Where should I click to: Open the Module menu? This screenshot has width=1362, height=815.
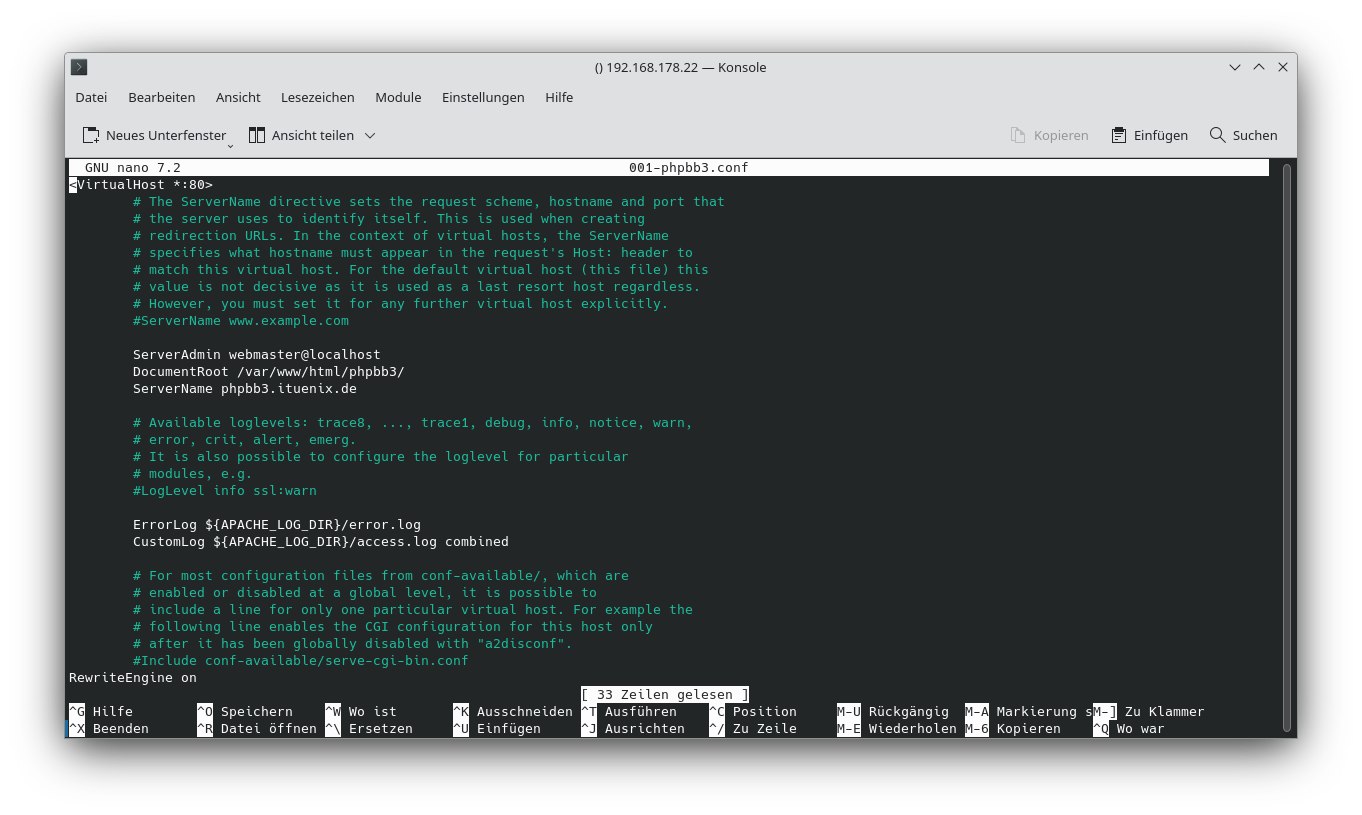pos(398,97)
